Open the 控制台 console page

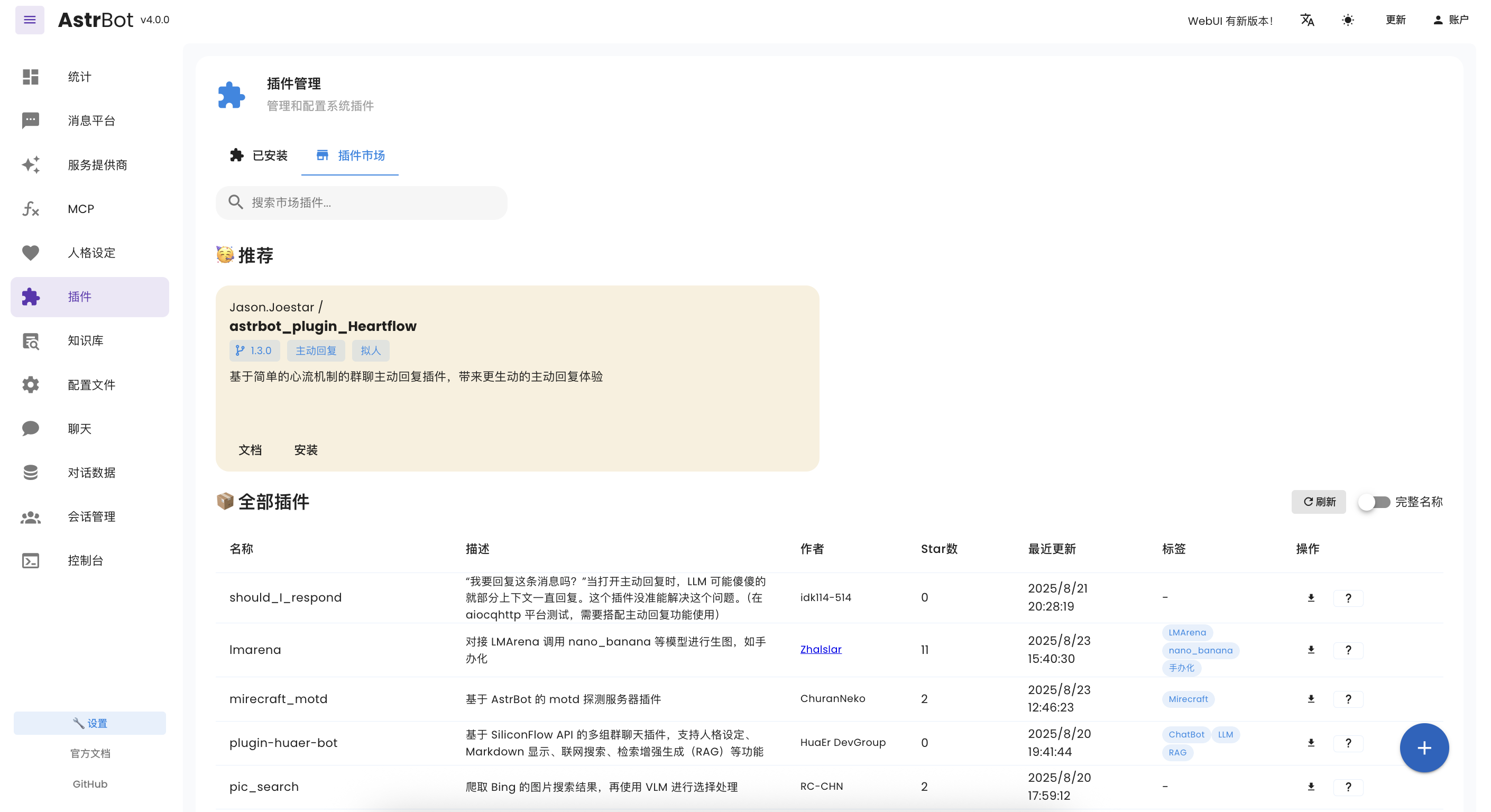[x=86, y=560]
